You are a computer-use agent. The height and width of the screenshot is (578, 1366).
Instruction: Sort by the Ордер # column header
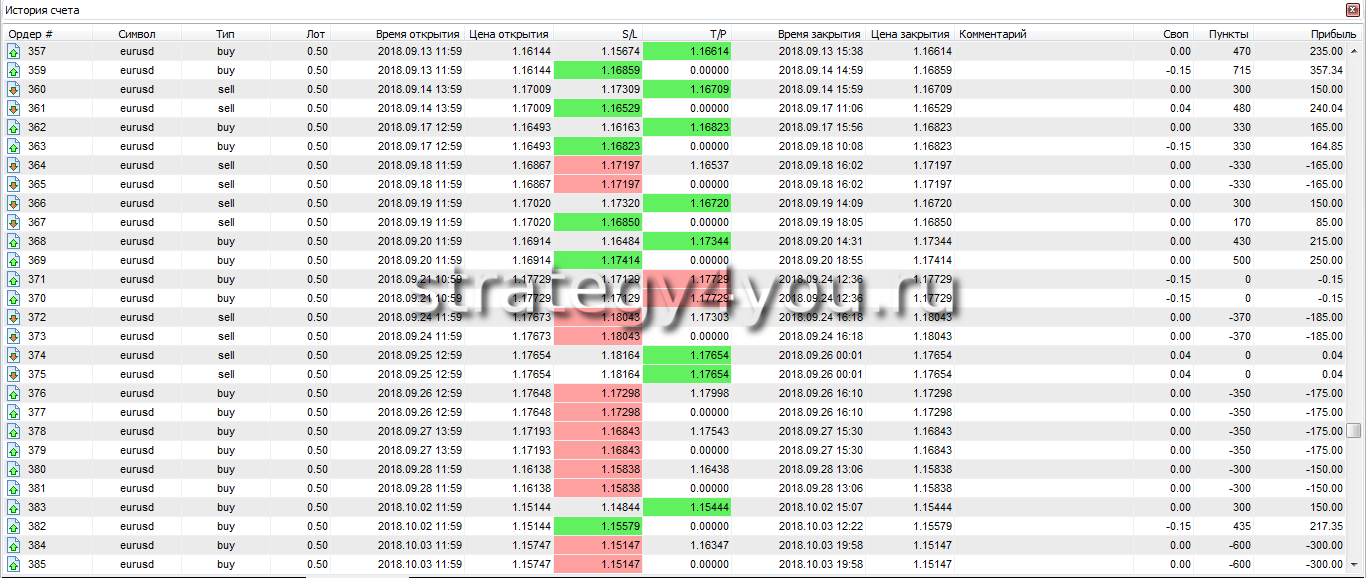[x=31, y=34]
